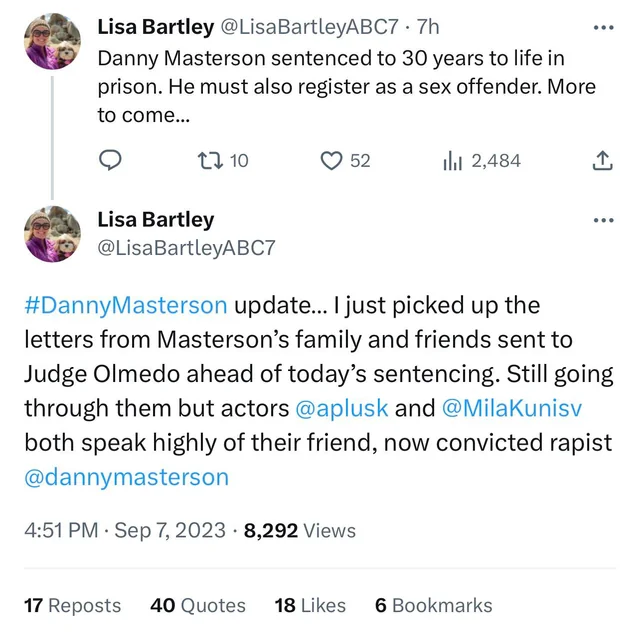Open the main tweet's more options menu
The height and width of the screenshot is (634, 640).
[602, 220]
